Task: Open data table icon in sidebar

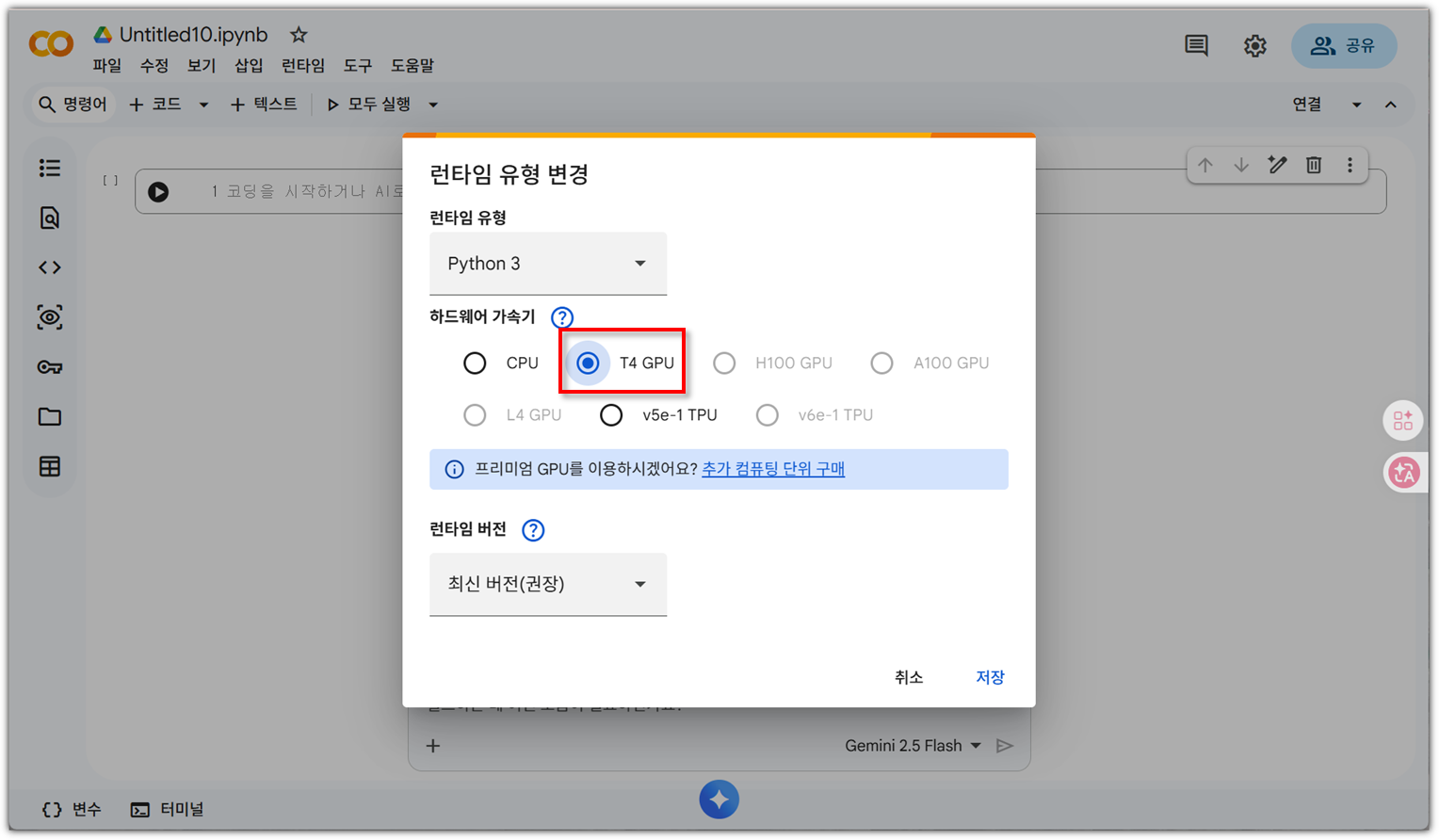Action: [x=50, y=466]
